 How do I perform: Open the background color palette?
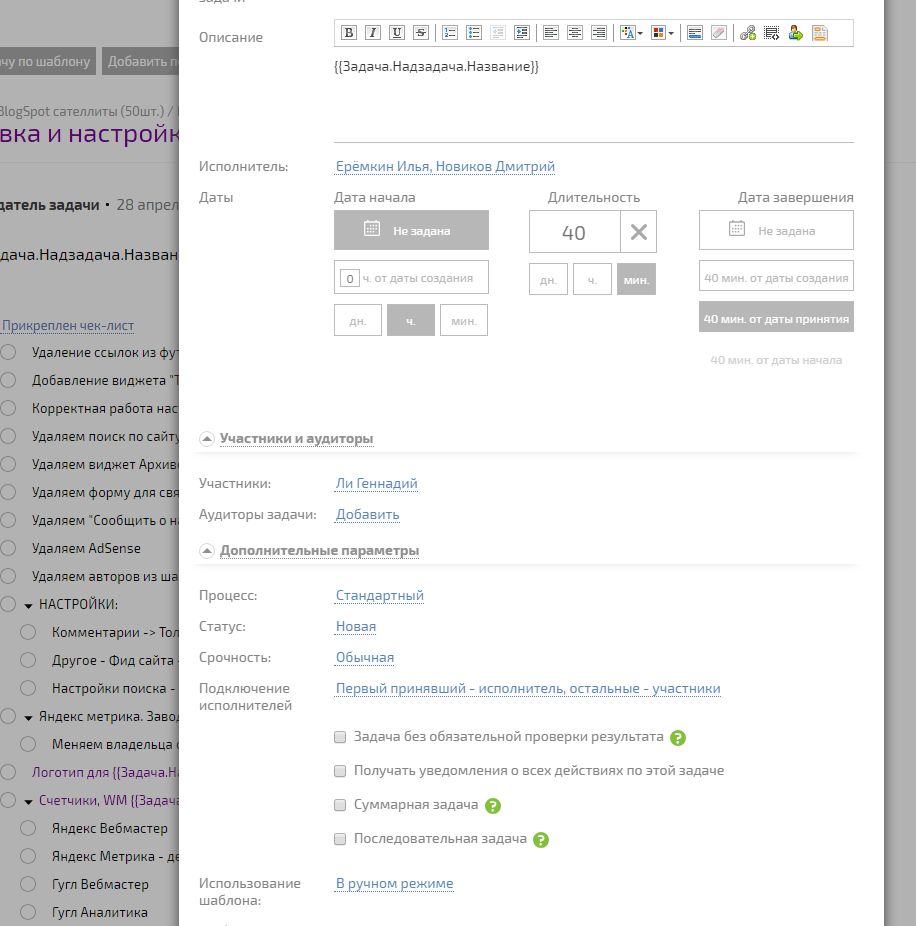click(662, 33)
